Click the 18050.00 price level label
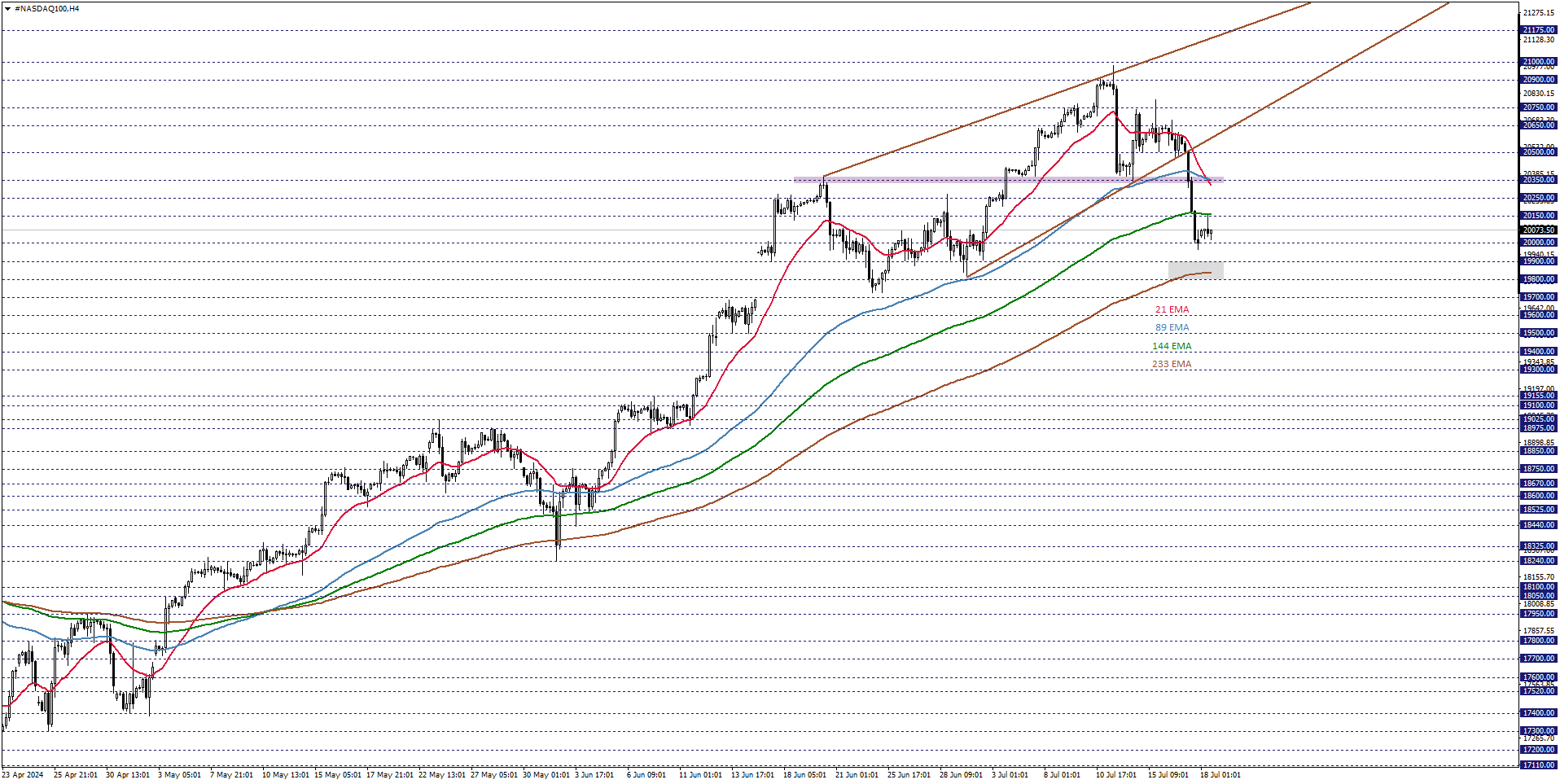Viewport: 1560px width, 784px height. [1539, 596]
